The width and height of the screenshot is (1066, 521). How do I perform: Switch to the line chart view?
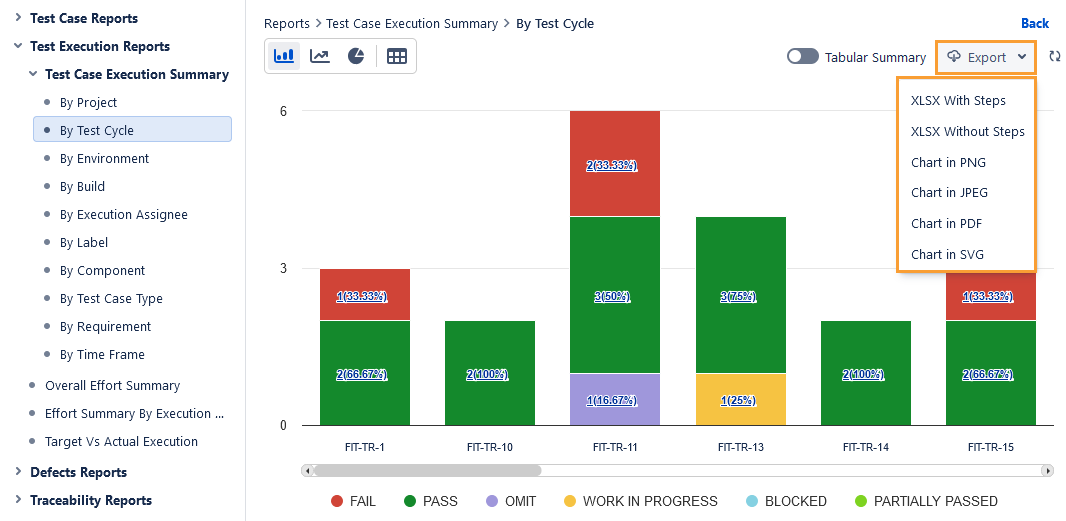click(x=320, y=57)
